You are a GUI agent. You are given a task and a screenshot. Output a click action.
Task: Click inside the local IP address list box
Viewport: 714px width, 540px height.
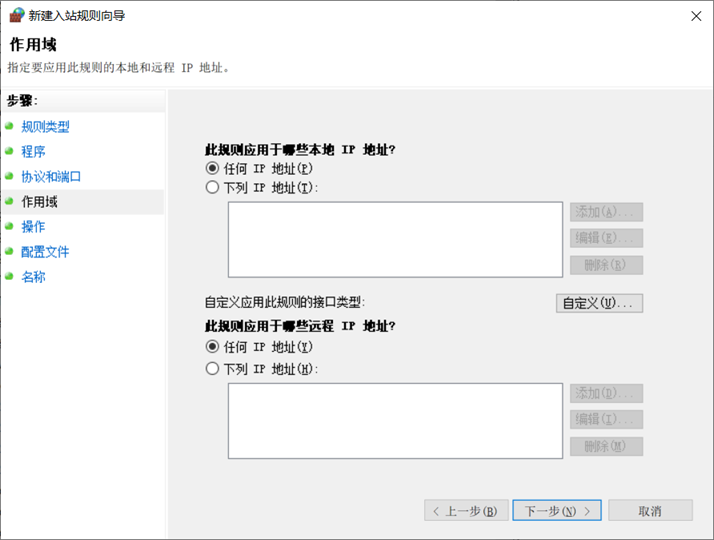click(x=395, y=239)
